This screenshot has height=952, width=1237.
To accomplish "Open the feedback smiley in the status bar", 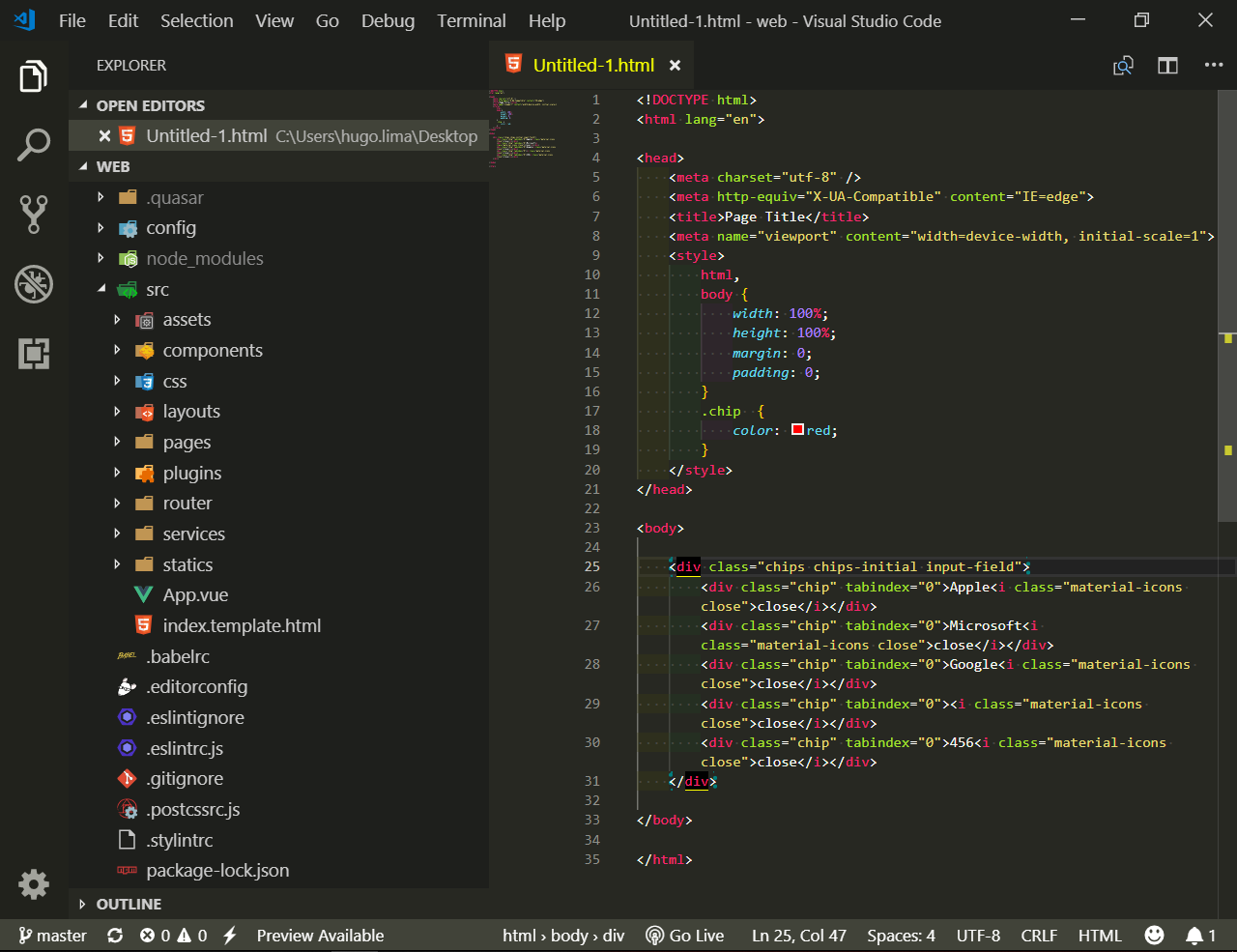I will pos(1154,935).
